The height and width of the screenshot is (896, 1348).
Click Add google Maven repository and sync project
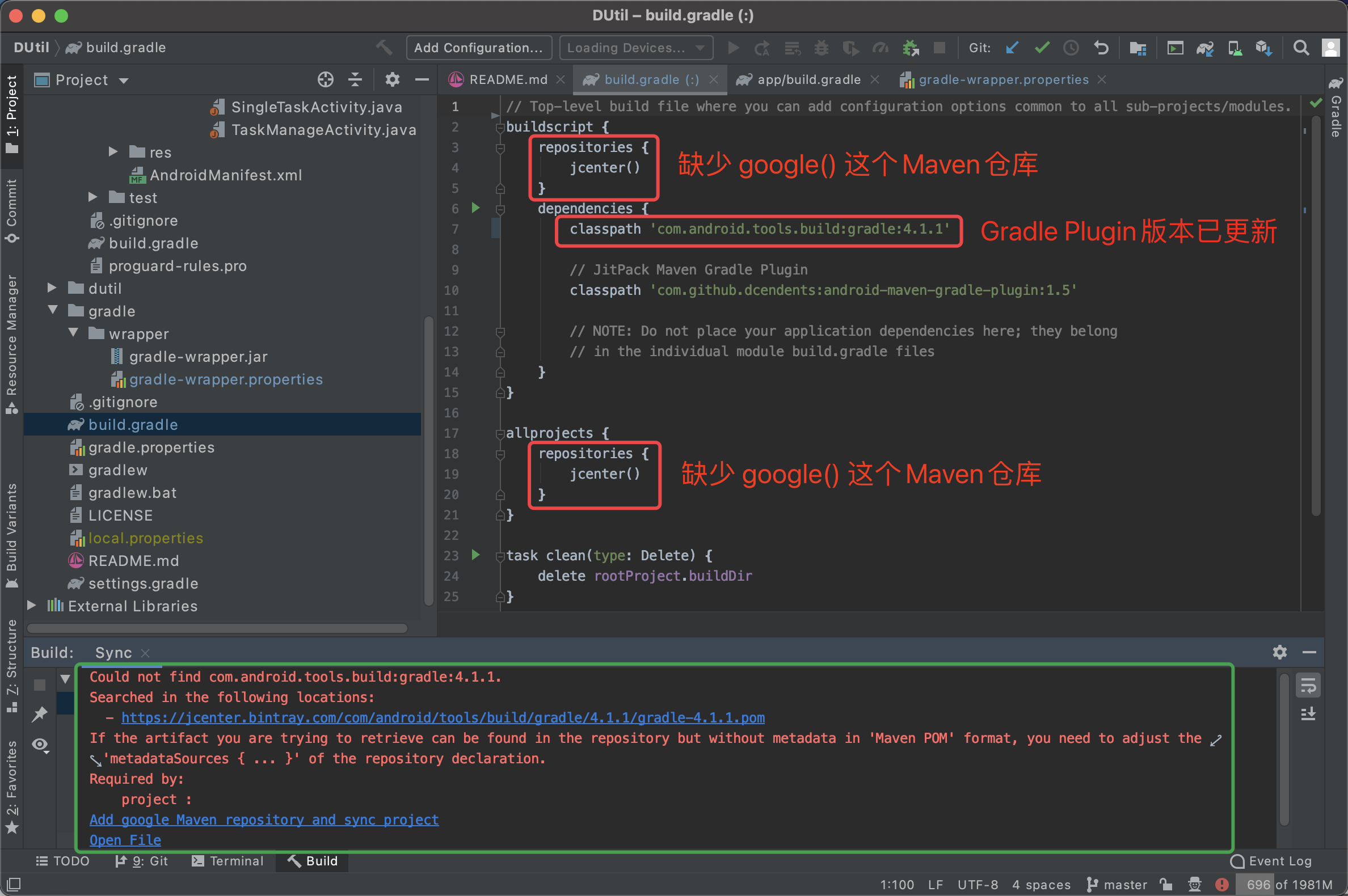click(264, 819)
